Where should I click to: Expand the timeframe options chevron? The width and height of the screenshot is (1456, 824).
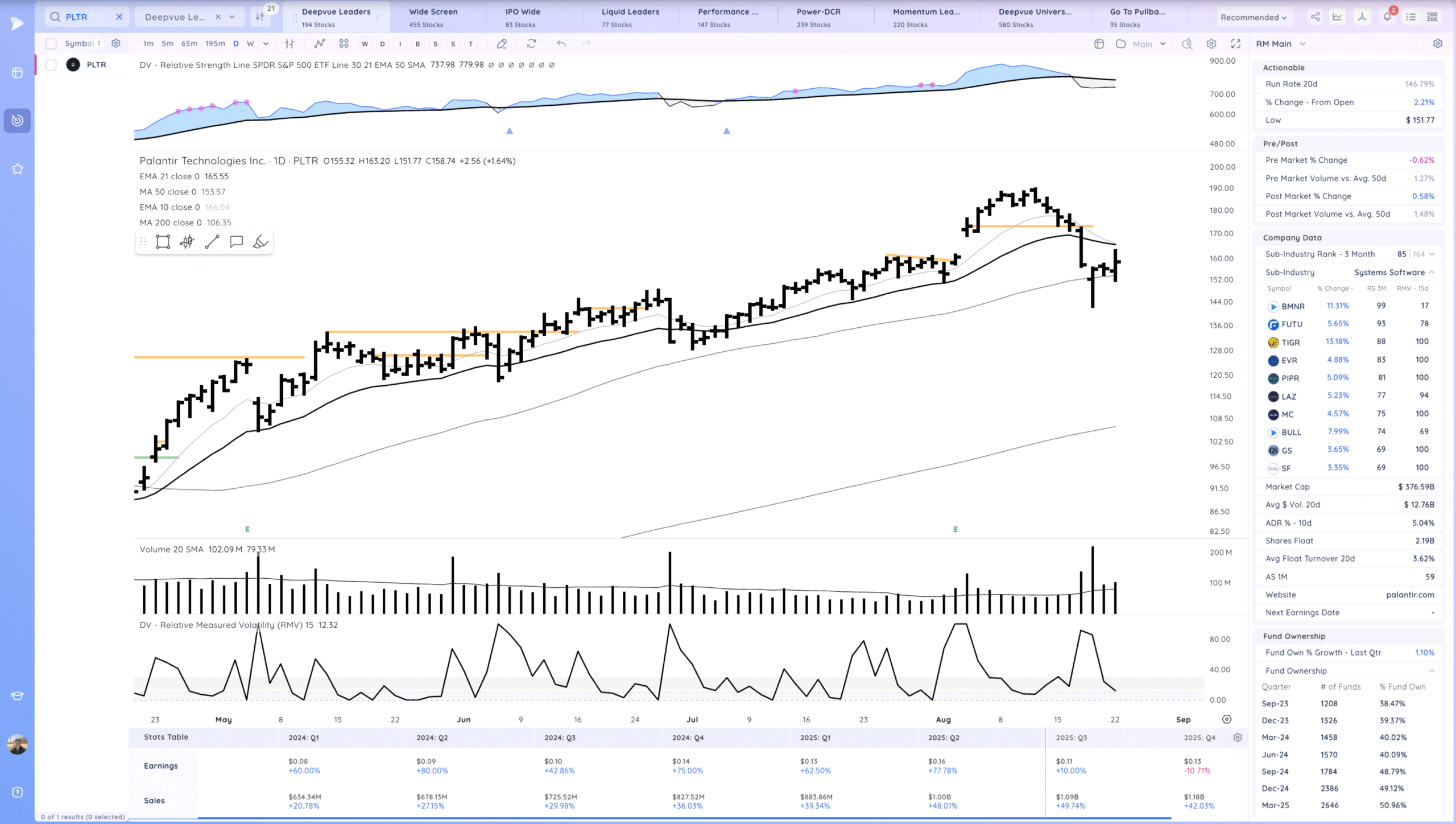tap(266, 44)
